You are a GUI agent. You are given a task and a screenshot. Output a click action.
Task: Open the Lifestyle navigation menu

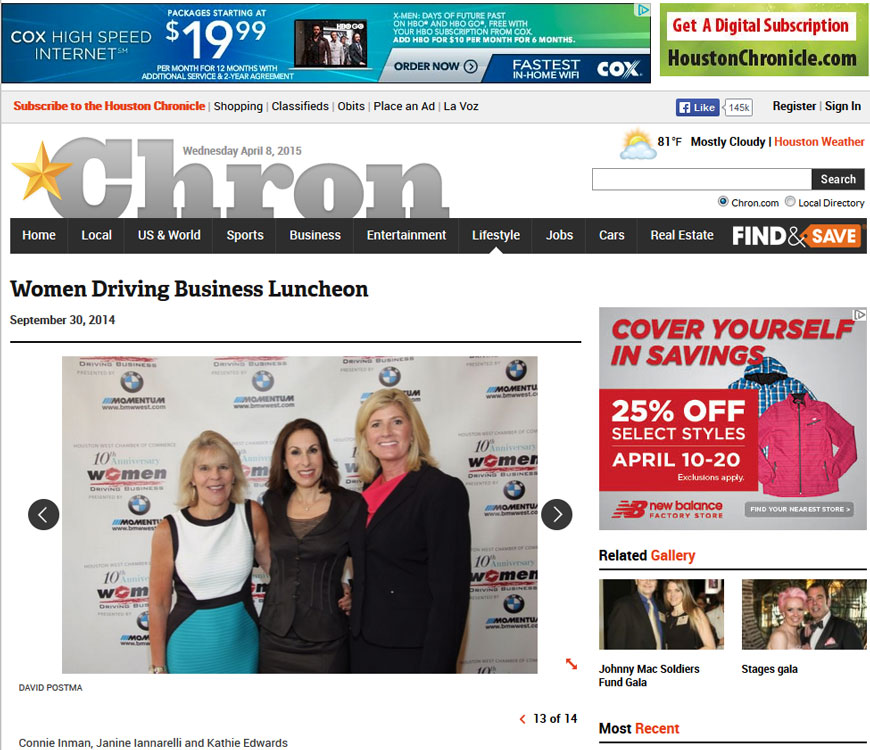coord(495,235)
